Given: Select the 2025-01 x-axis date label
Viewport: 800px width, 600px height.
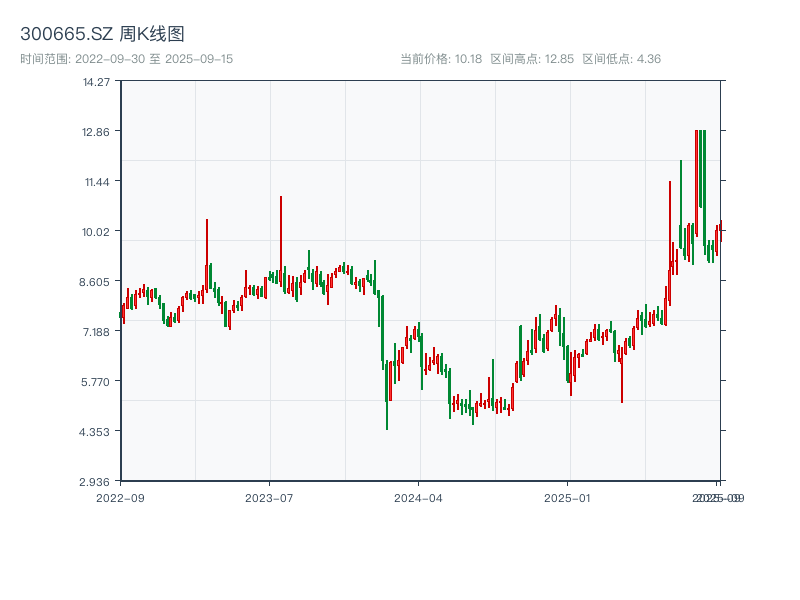Looking at the screenshot, I should (569, 497).
